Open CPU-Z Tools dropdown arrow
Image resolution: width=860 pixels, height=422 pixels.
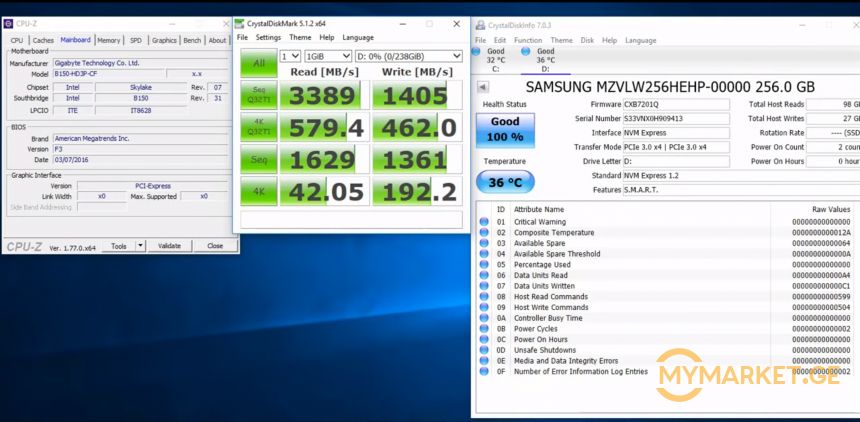(140, 246)
